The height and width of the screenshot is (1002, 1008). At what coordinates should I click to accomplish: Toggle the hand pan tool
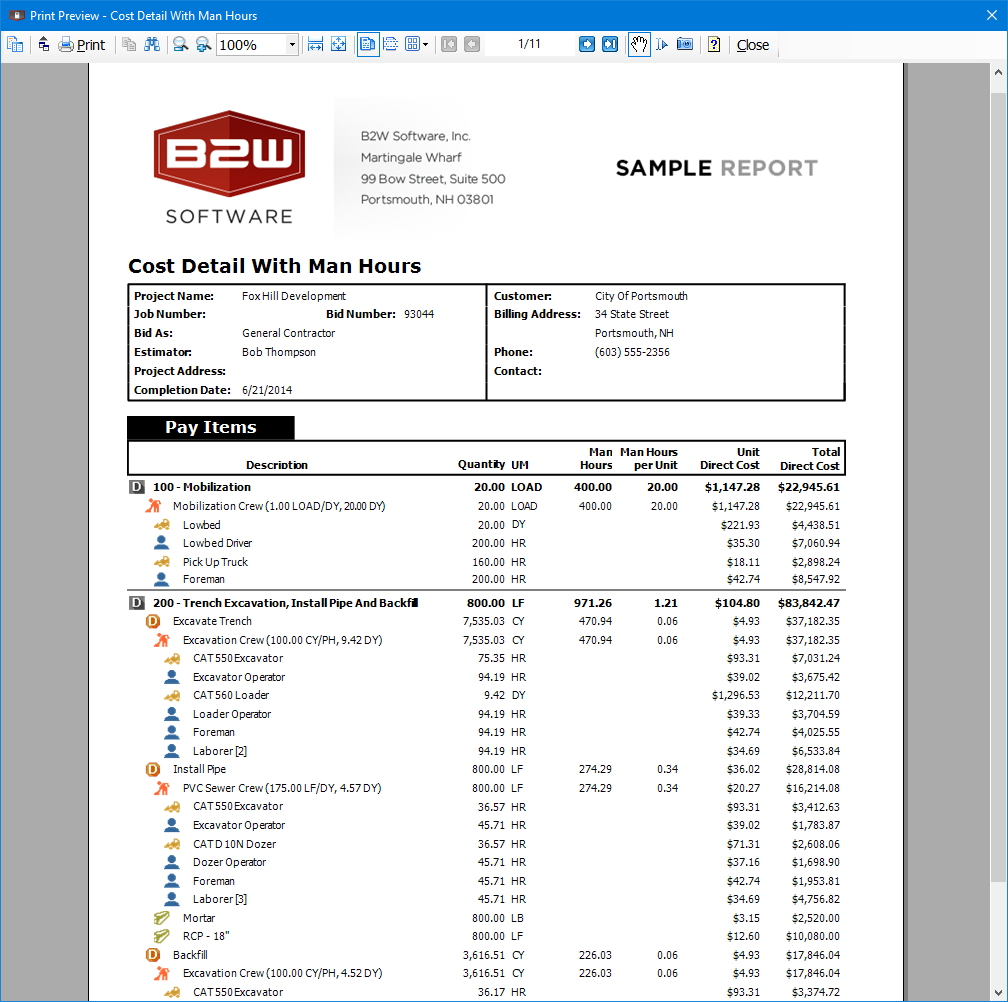click(x=638, y=44)
